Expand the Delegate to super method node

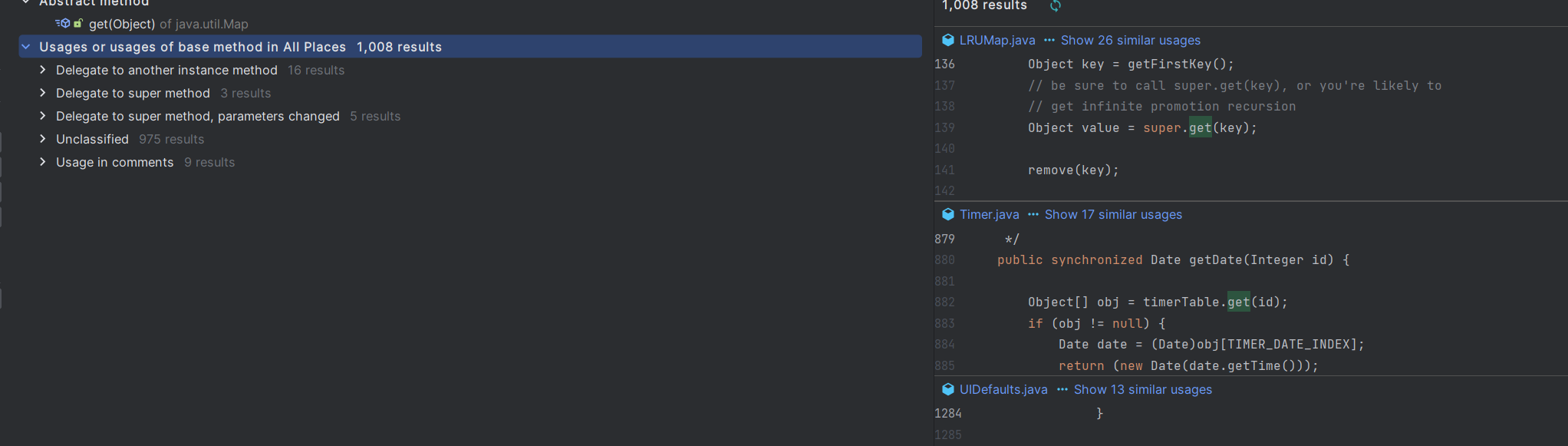(43, 93)
